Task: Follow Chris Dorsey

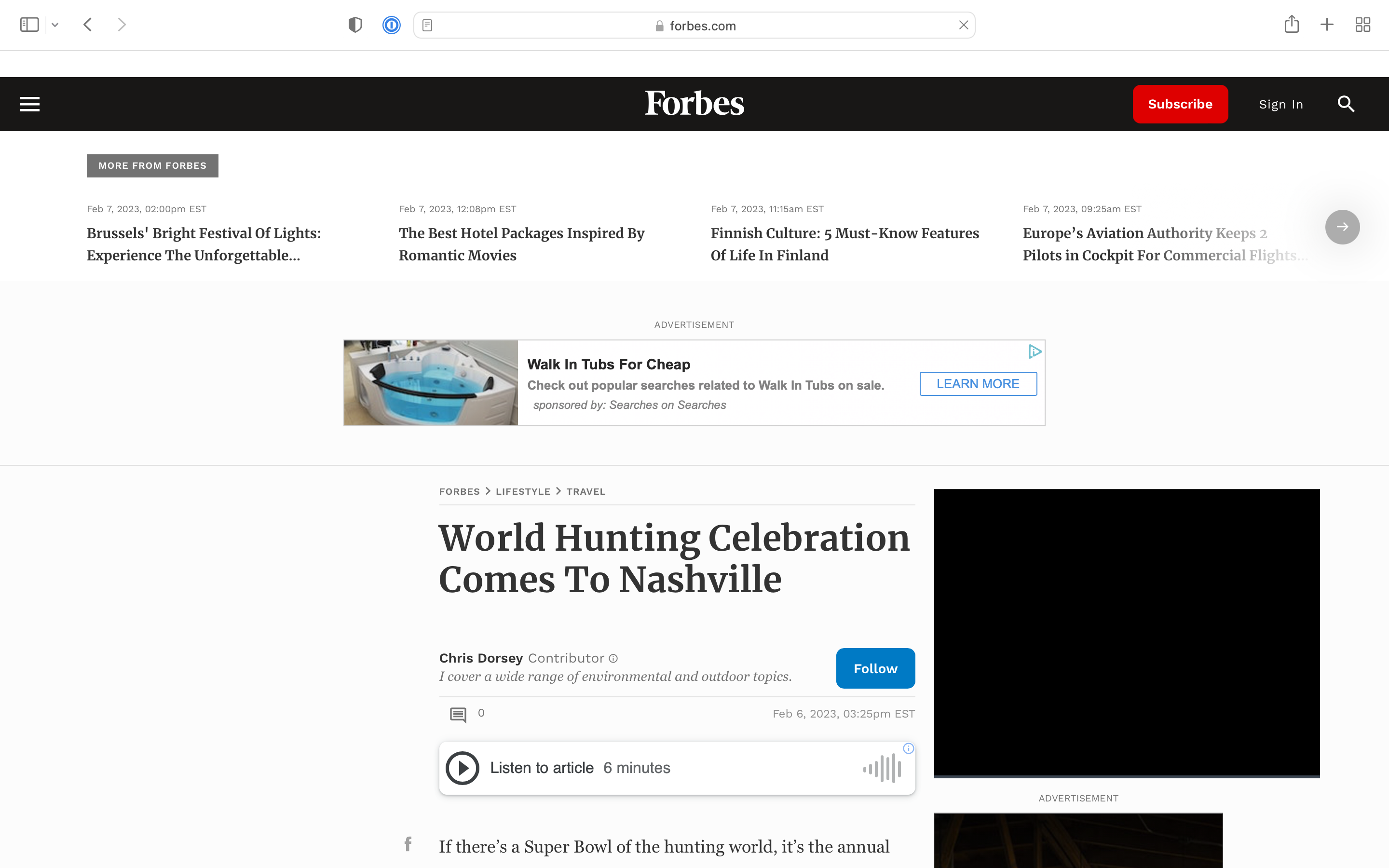Action: pyautogui.click(x=875, y=668)
